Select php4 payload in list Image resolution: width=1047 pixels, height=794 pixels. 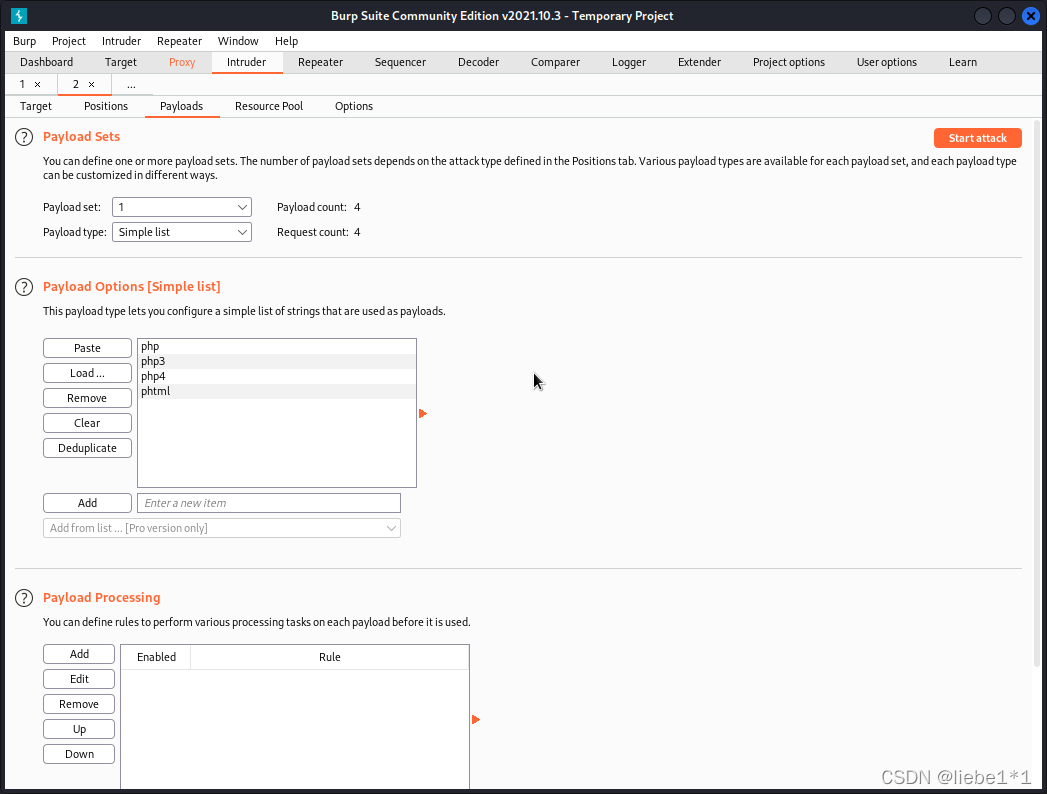[276, 376]
